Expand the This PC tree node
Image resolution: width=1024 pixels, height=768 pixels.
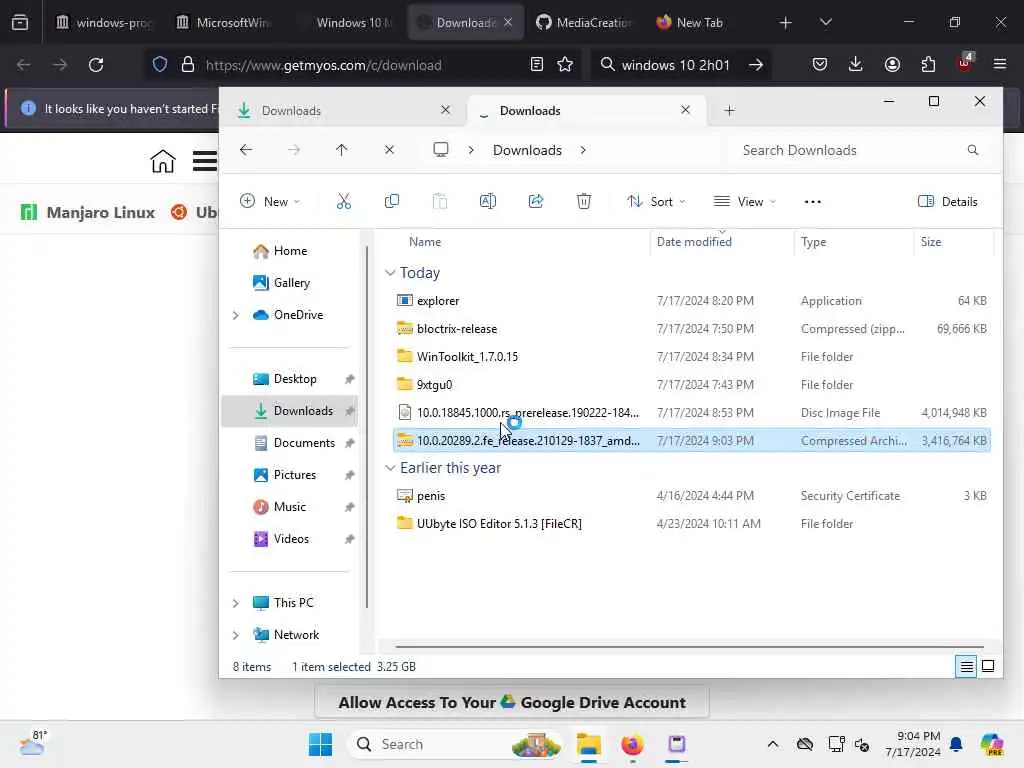coord(236,603)
